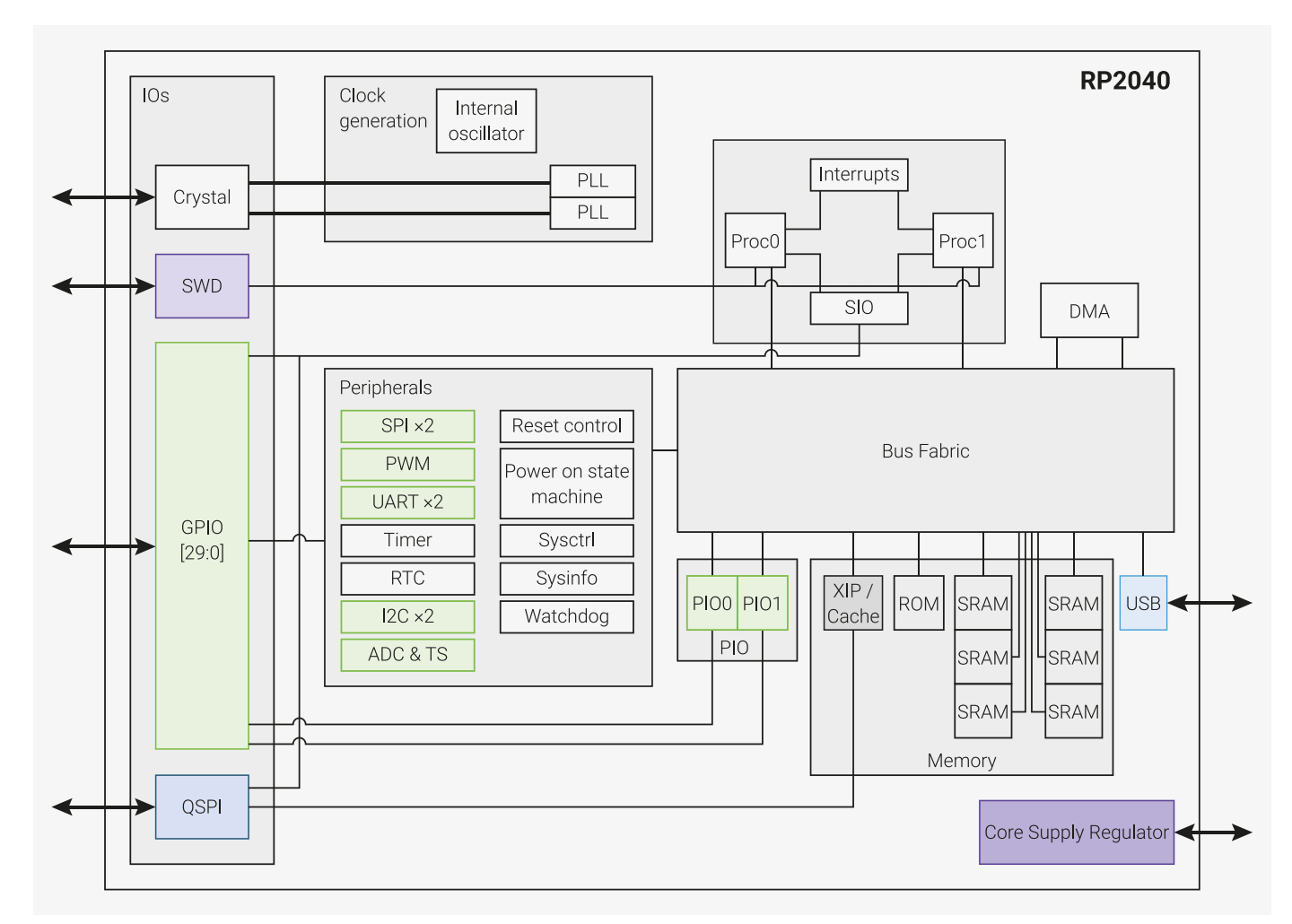Viewport: 1292px width, 924px height.
Task: Select the blue QSPI block
Action: tap(202, 806)
